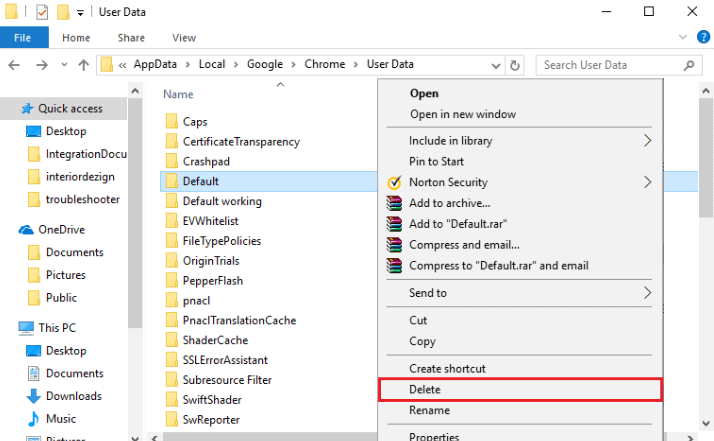Click Chrome in the address path

[x=325, y=64]
